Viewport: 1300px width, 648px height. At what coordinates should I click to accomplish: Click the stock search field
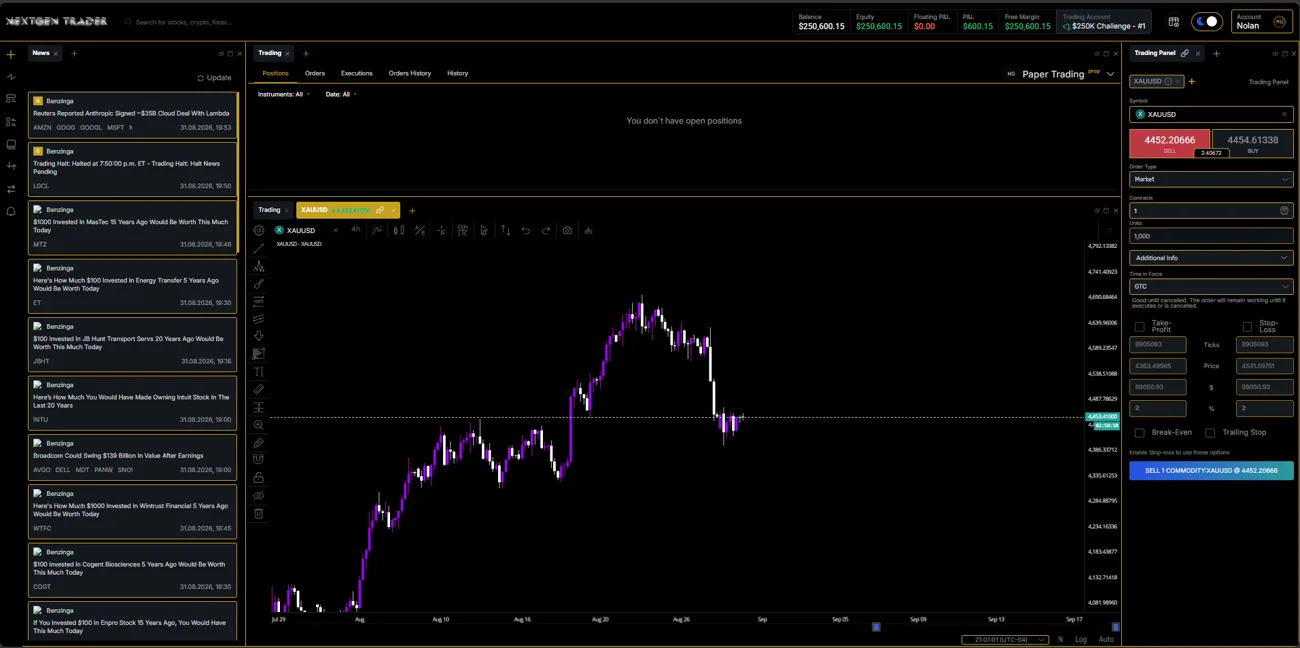pyautogui.click(x=183, y=21)
